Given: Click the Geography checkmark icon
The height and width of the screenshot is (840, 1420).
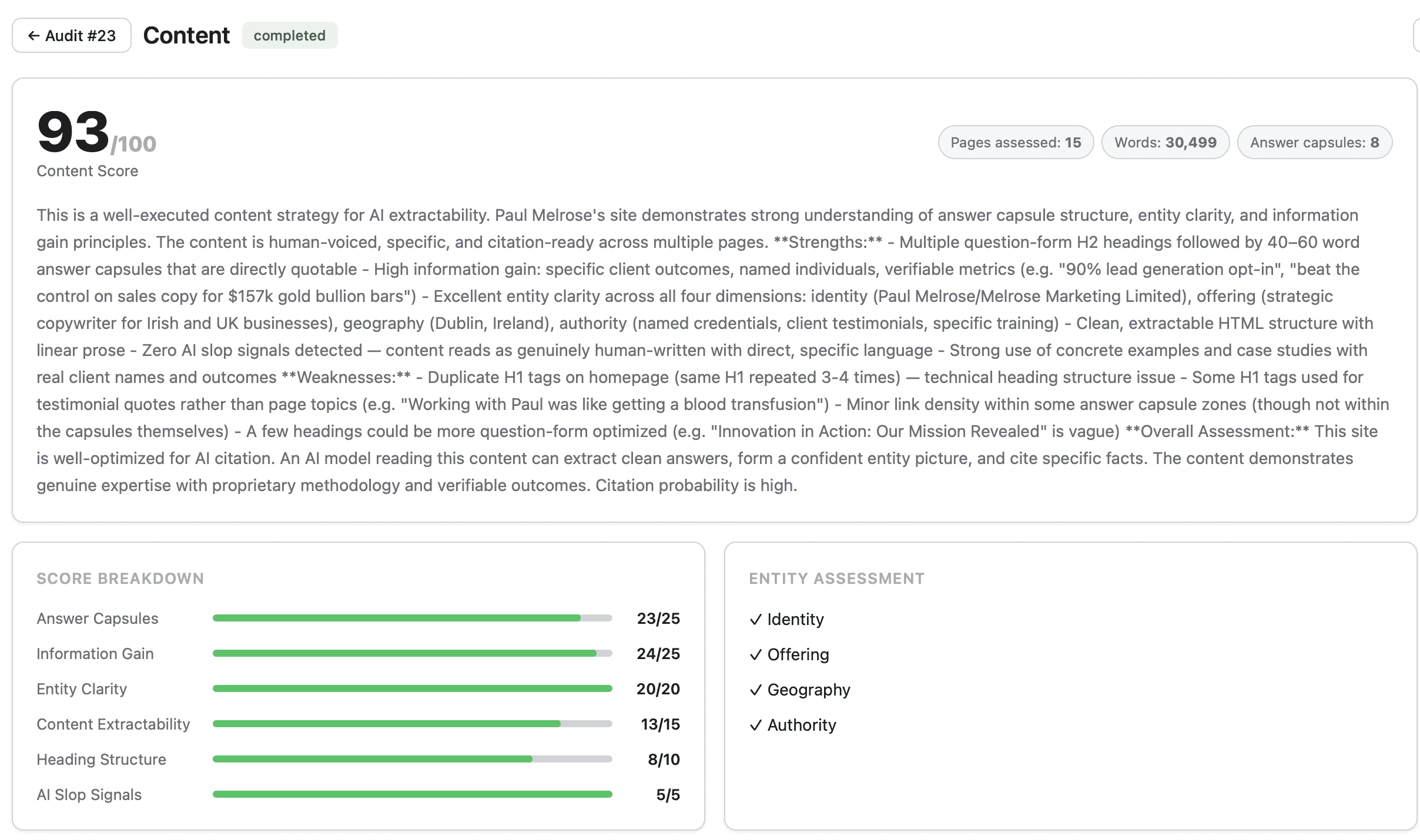Looking at the screenshot, I should coord(756,690).
